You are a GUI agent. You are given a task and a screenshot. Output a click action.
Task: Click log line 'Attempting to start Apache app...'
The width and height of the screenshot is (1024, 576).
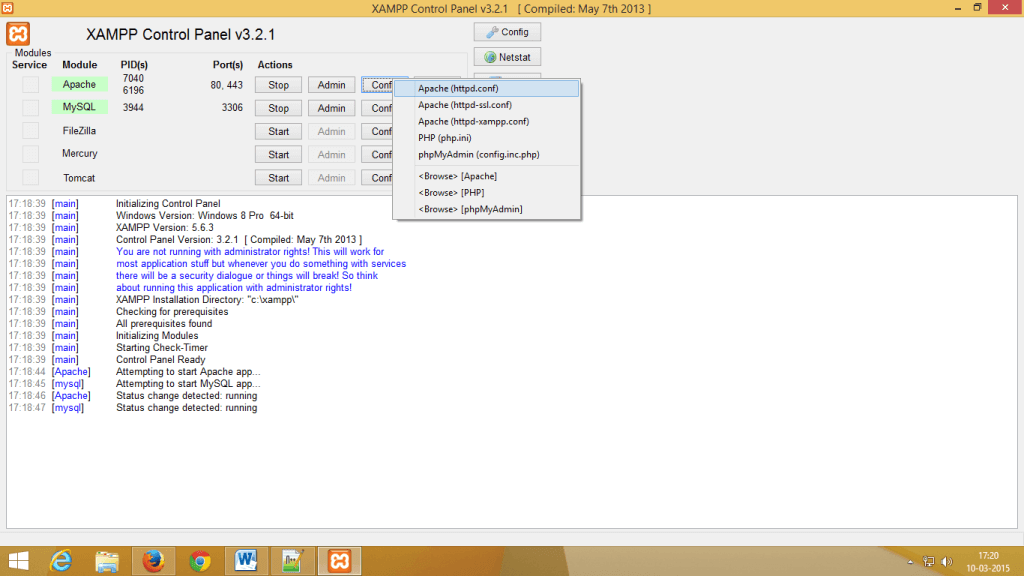[188, 372]
